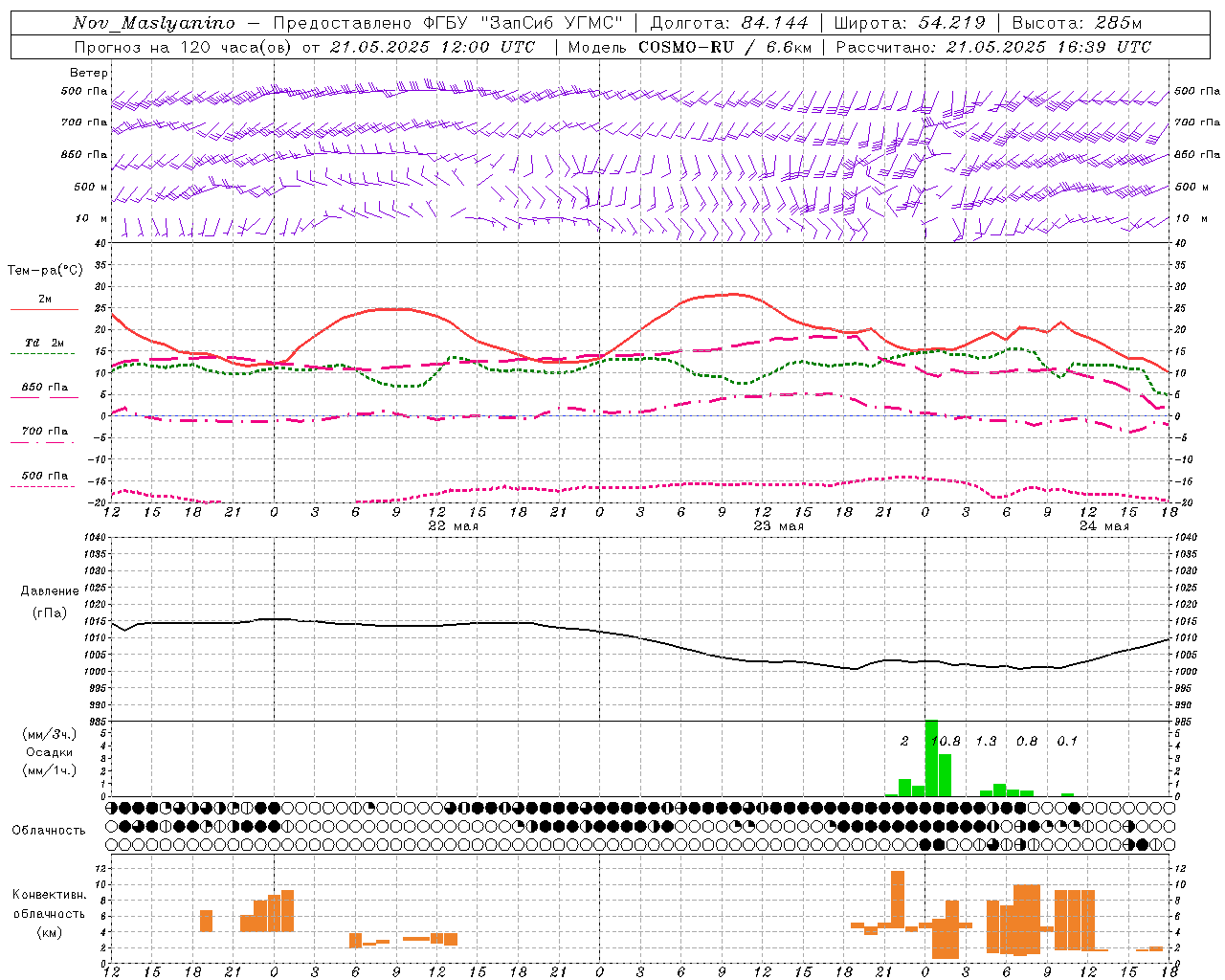Click the Td 2м legend entry
The image size is (1225, 980).
coord(44,343)
